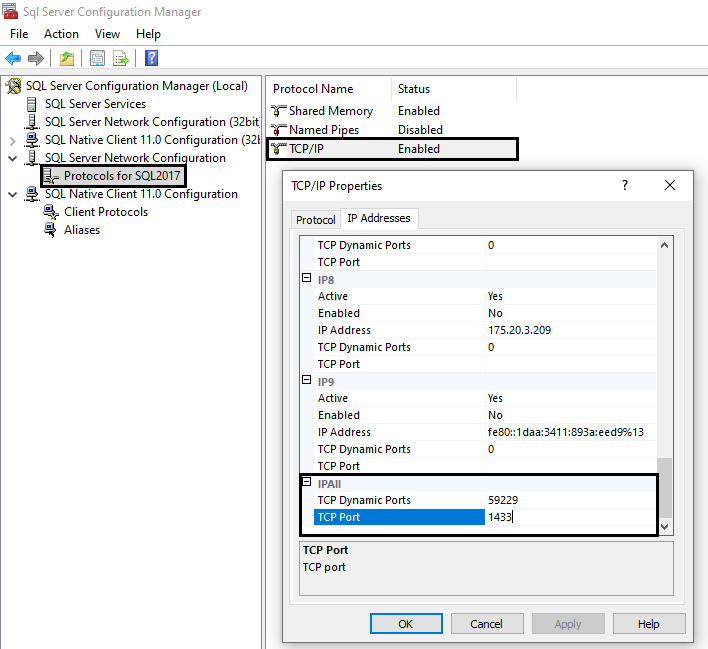Image resolution: width=708 pixels, height=649 pixels.
Task: Click the Named Pipes protocol icon
Action: (279, 130)
